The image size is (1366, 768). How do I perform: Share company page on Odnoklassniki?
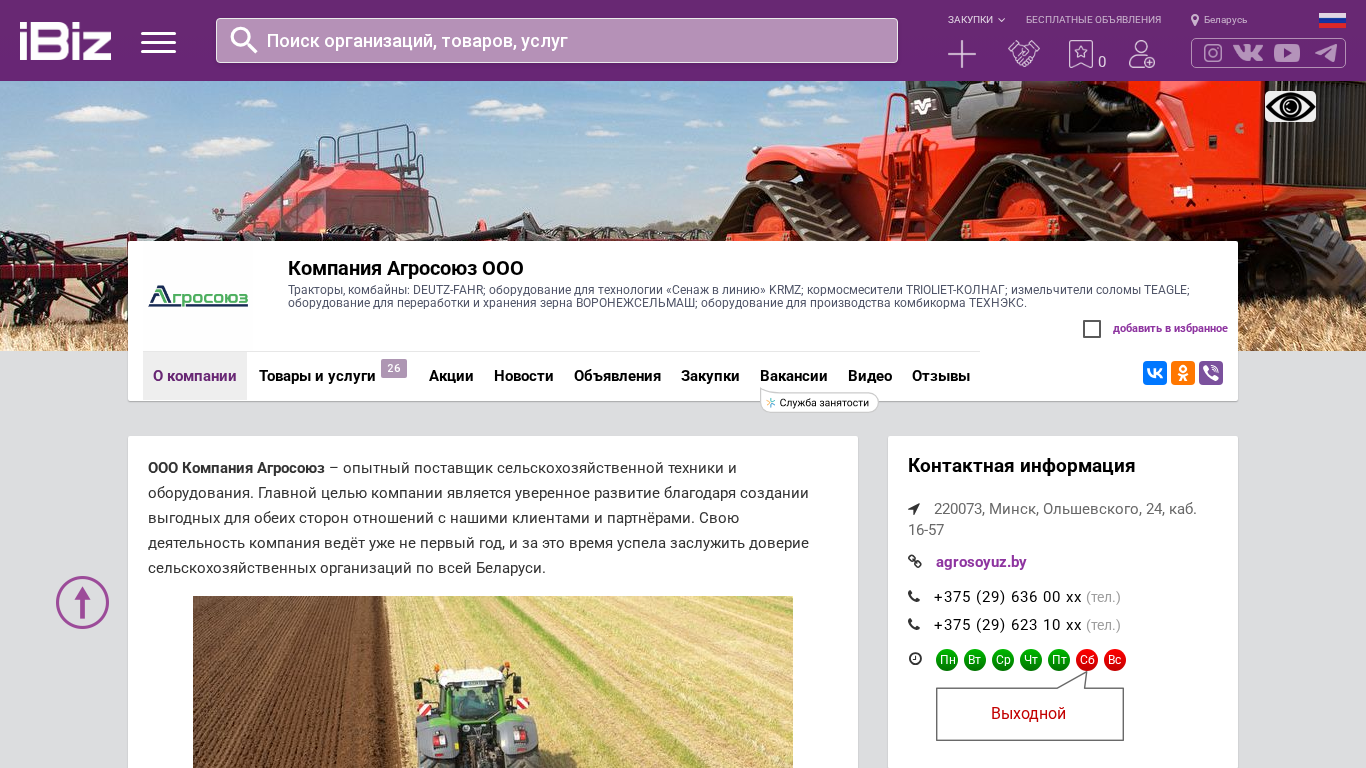click(x=1183, y=373)
